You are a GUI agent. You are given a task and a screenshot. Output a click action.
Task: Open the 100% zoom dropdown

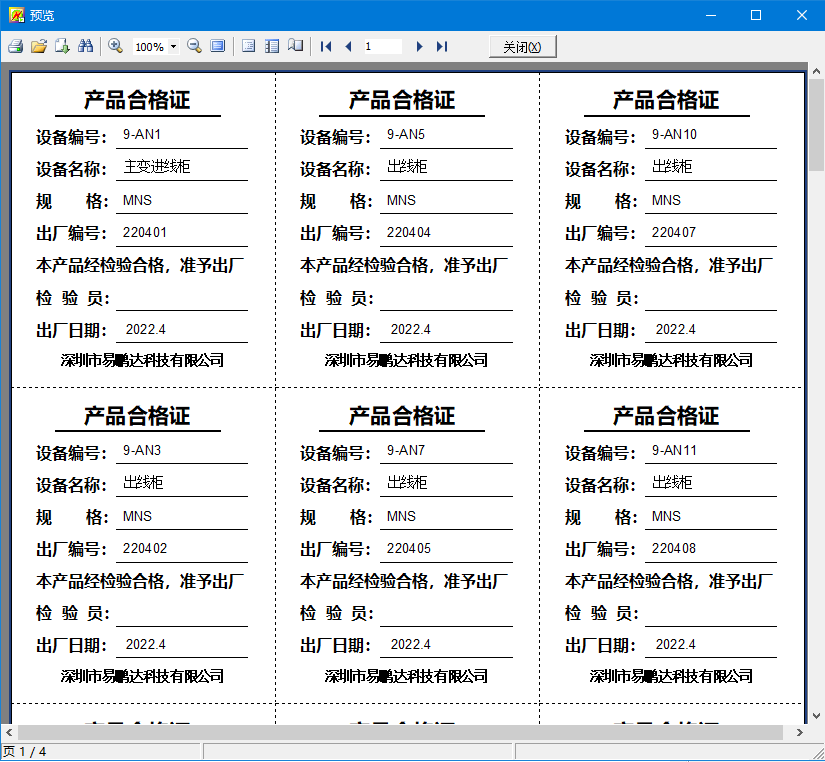coord(173,47)
